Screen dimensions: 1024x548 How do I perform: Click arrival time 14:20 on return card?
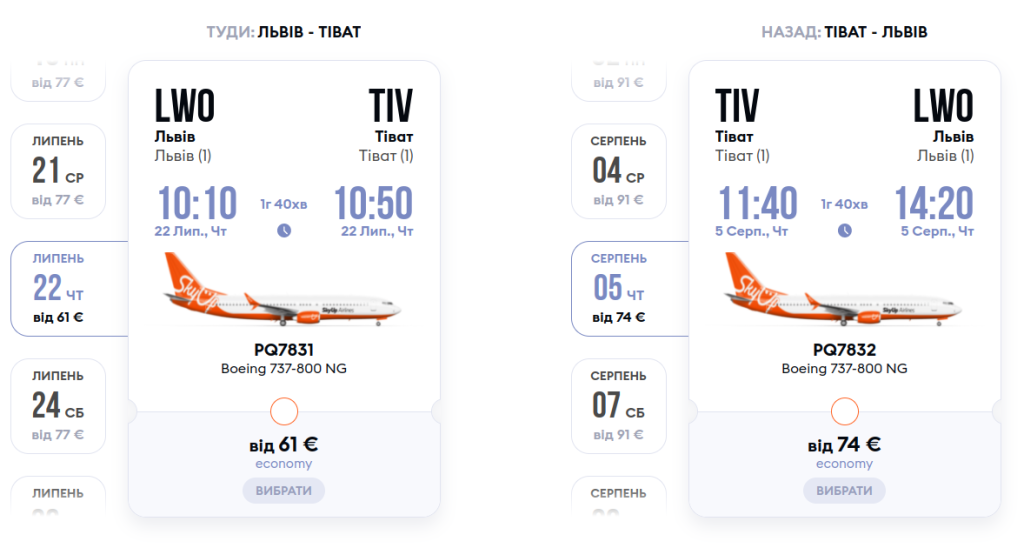click(x=933, y=204)
